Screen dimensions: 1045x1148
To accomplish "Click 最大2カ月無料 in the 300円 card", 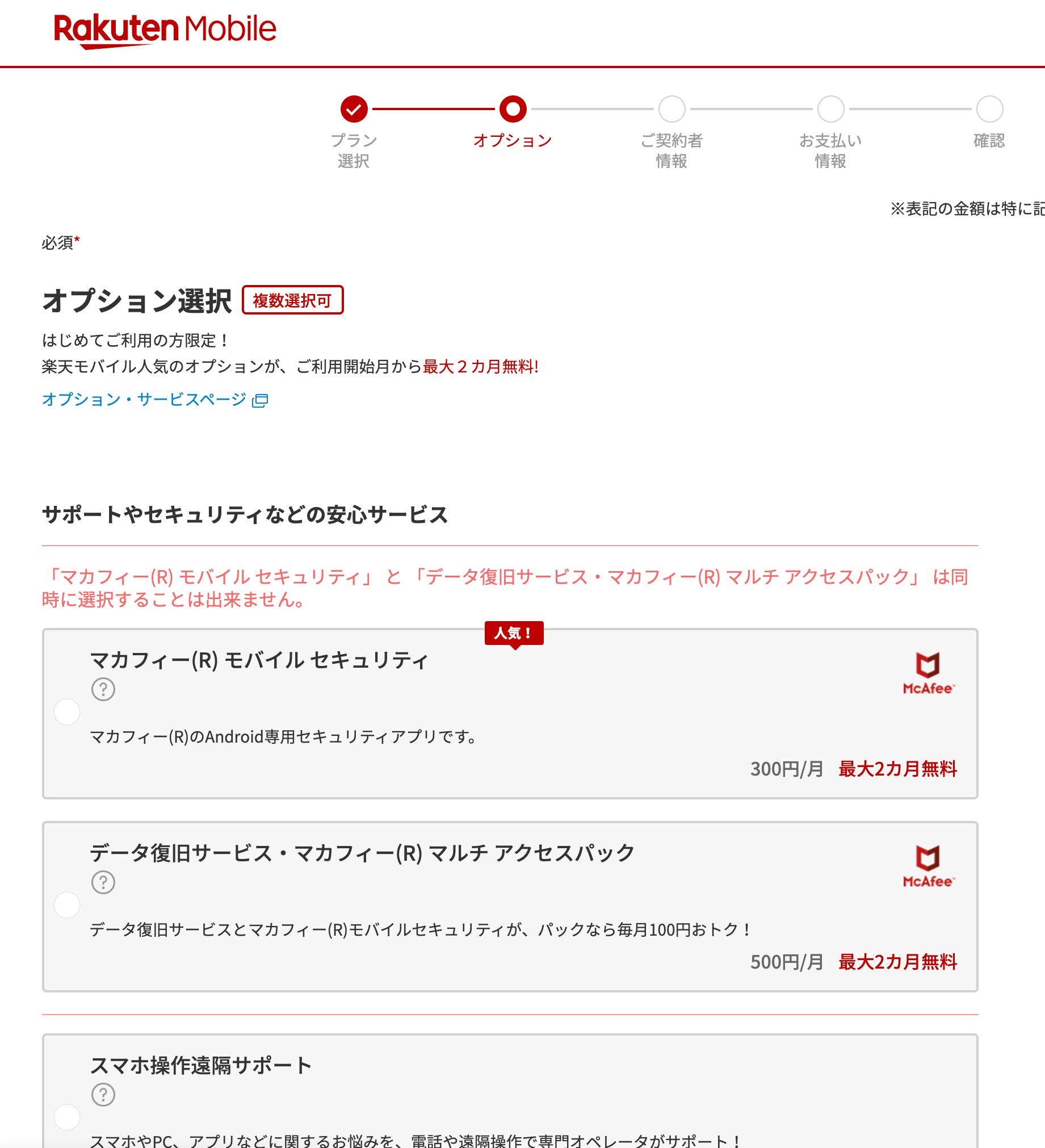I will point(897,769).
